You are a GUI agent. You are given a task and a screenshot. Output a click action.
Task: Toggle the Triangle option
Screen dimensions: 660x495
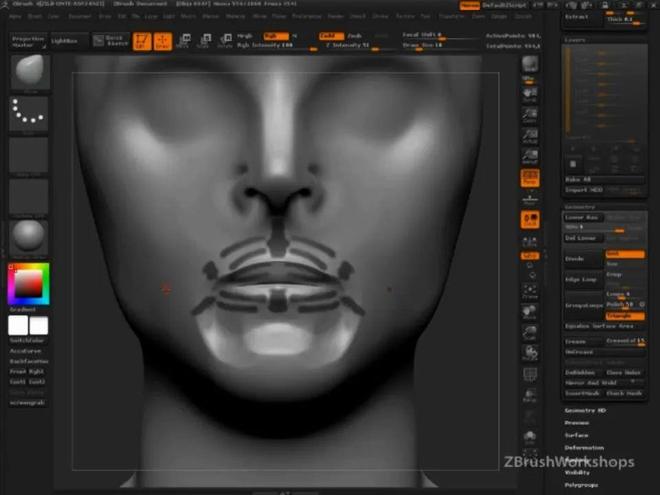625,316
